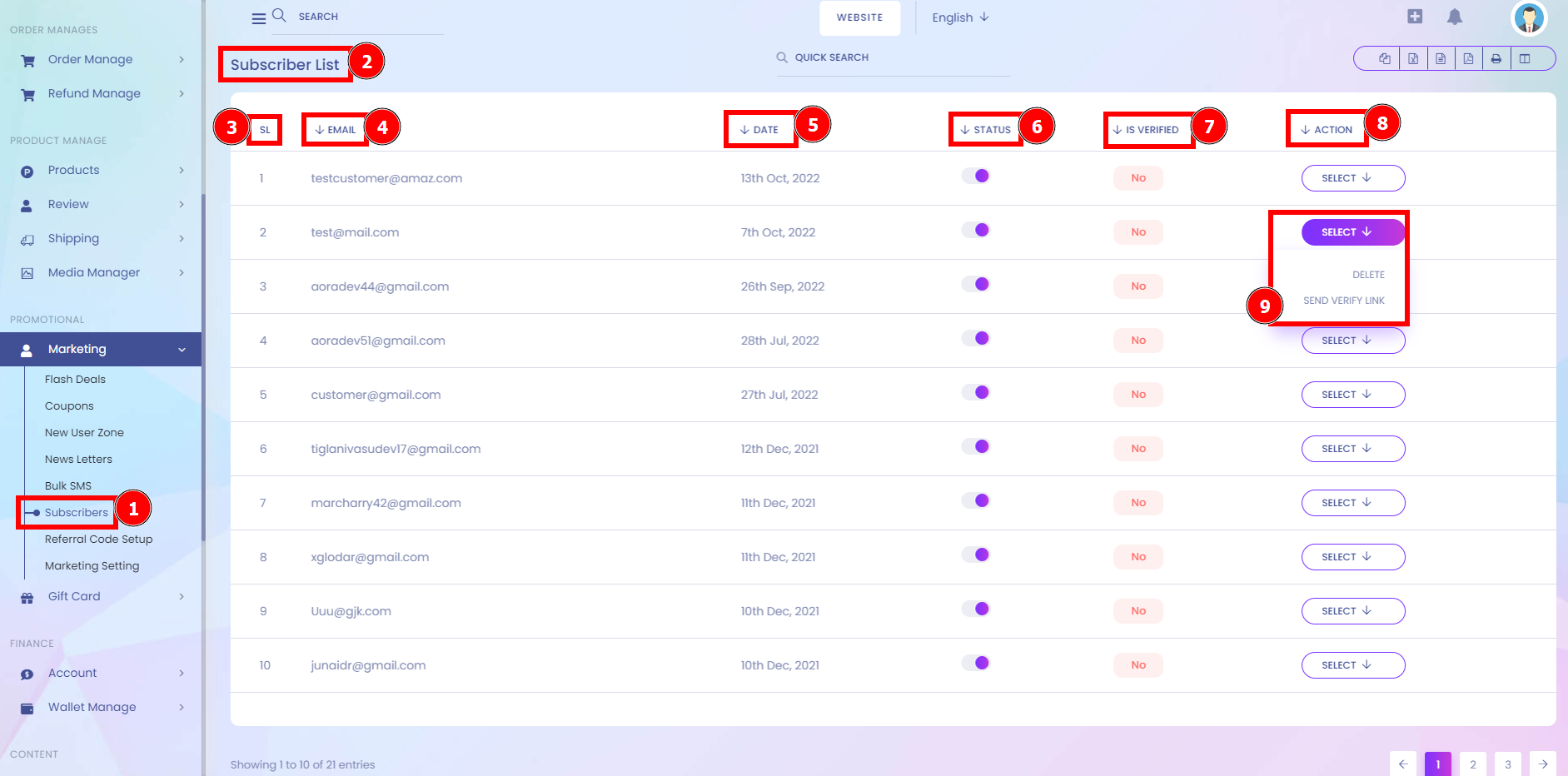Click the Gift Card icon
This screenshot has height=776, width=1568.
tap(27, 598)
